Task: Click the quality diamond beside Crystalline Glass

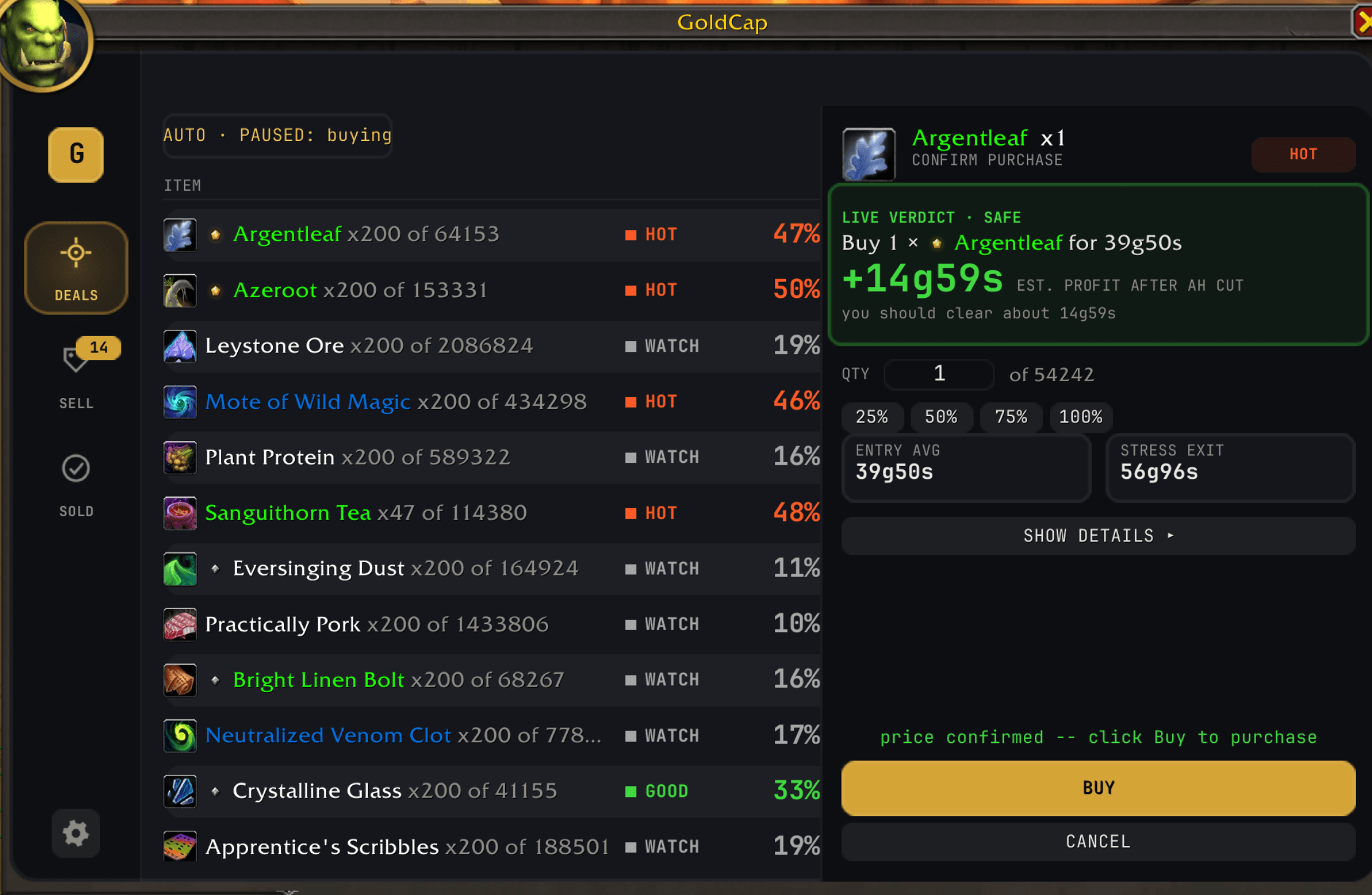Action: point(215,791)
